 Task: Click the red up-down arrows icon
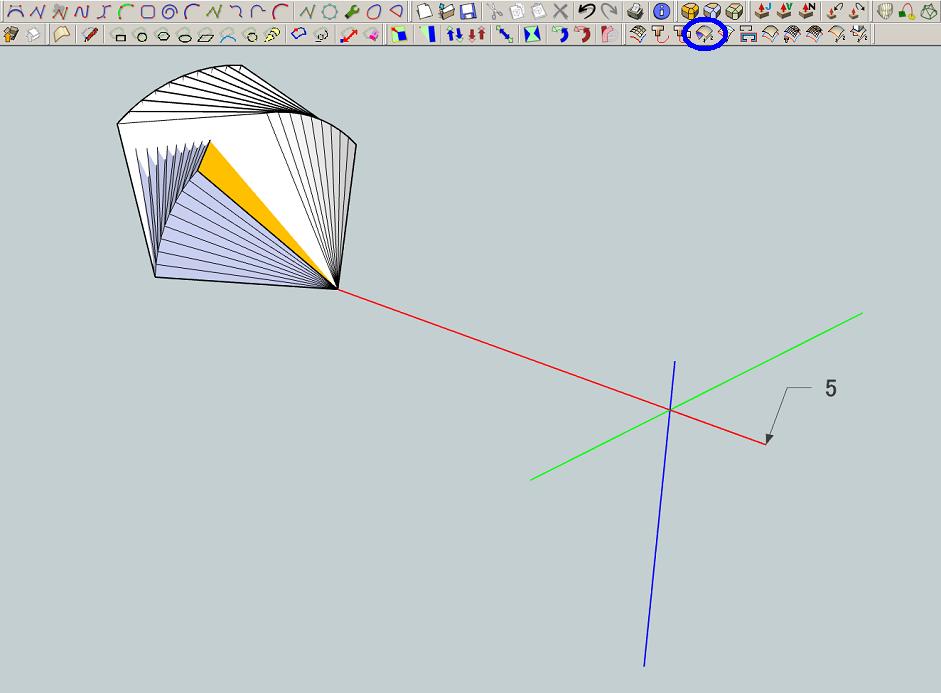pyautogui.click(x=477, y=34)
